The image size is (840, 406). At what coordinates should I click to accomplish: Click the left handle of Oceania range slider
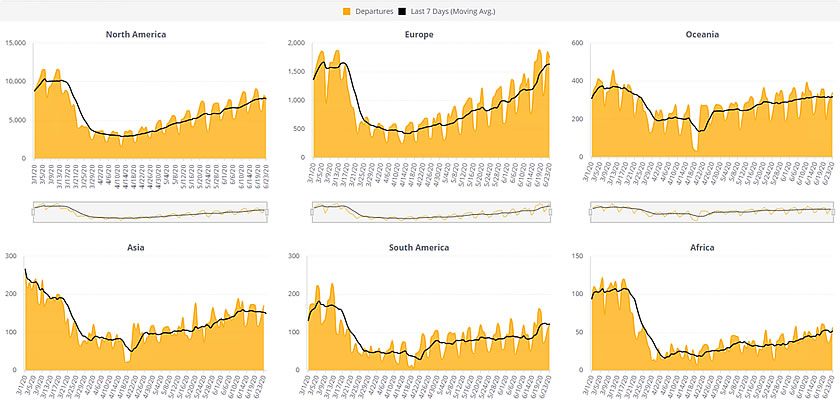(x=591, y=212)
